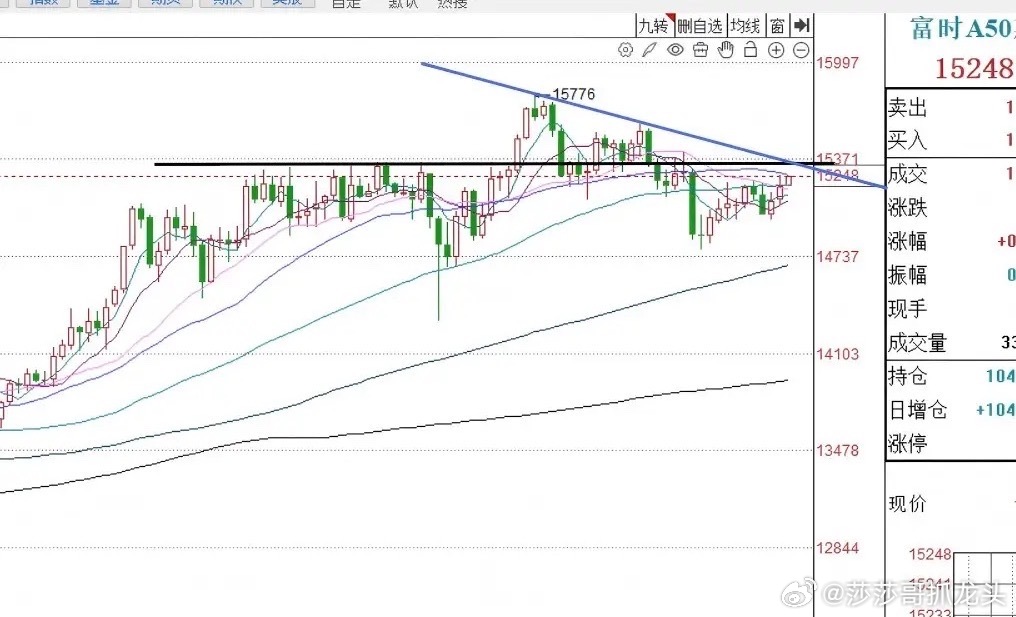This screenshot has width=1016, height=617.
Task: Toggle the 均线 moving average button
Action: (x=746, y=26)
